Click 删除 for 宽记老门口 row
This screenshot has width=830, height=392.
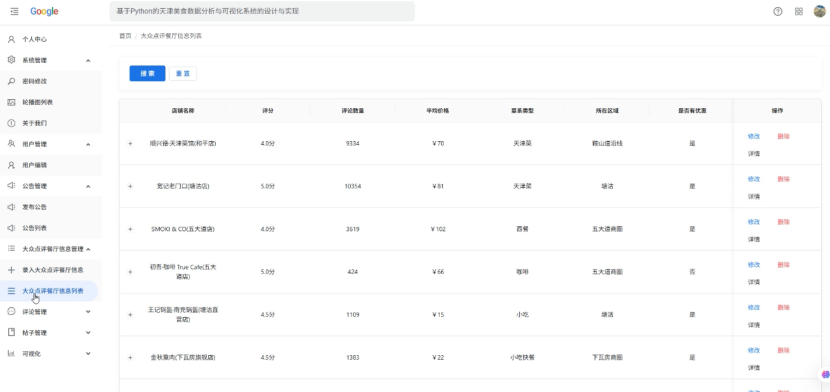[x=783, y=179]
